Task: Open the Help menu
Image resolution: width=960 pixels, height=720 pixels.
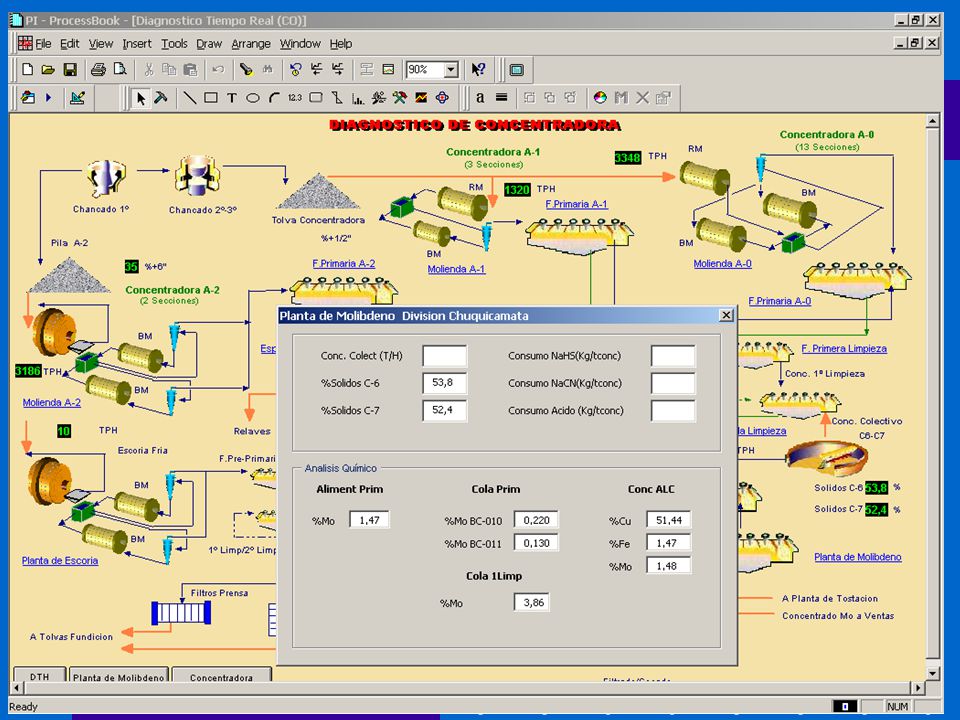Action: (x=341, y=44)
